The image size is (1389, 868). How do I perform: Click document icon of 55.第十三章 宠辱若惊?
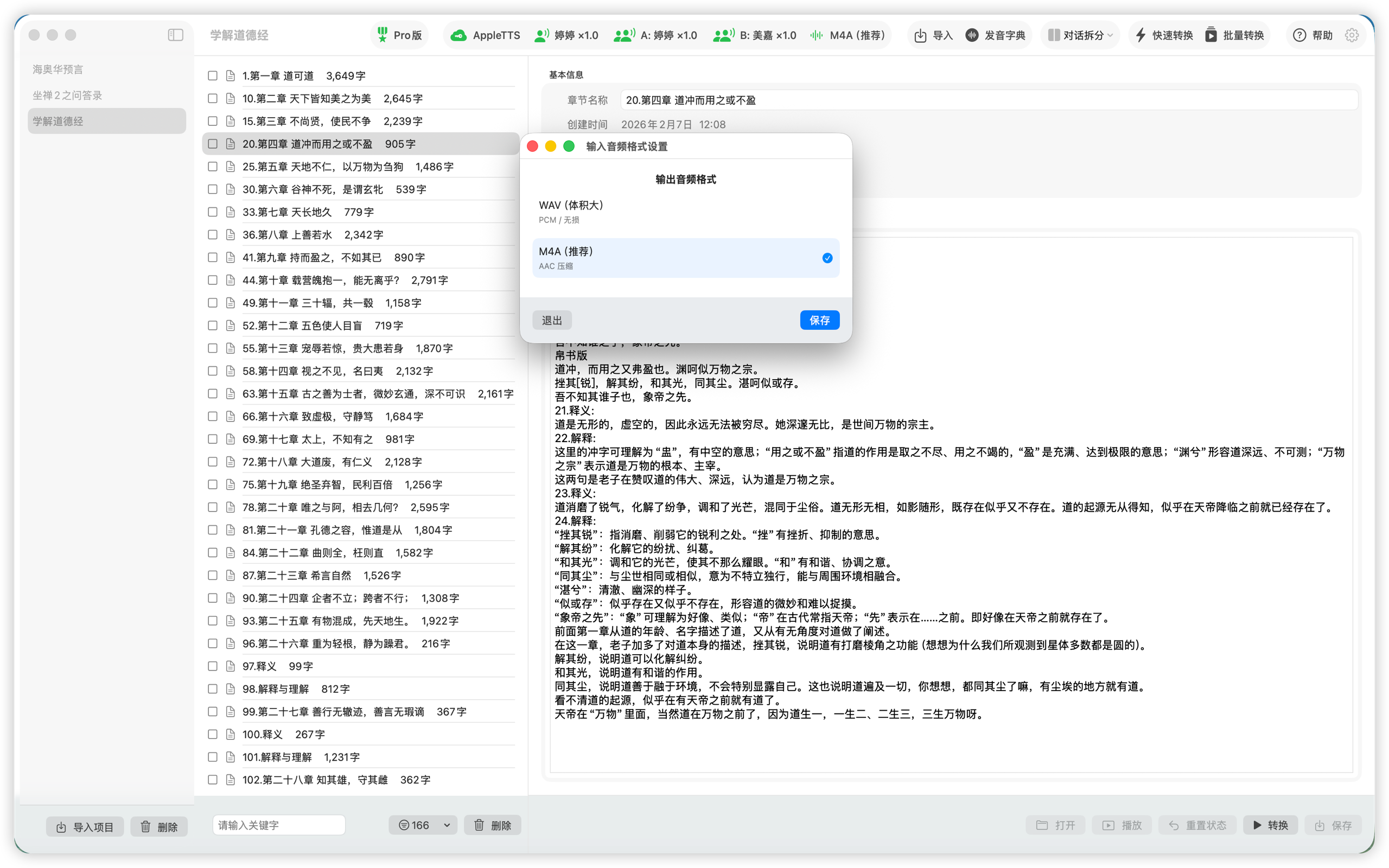pyautogui.click(x=231, y=348)
